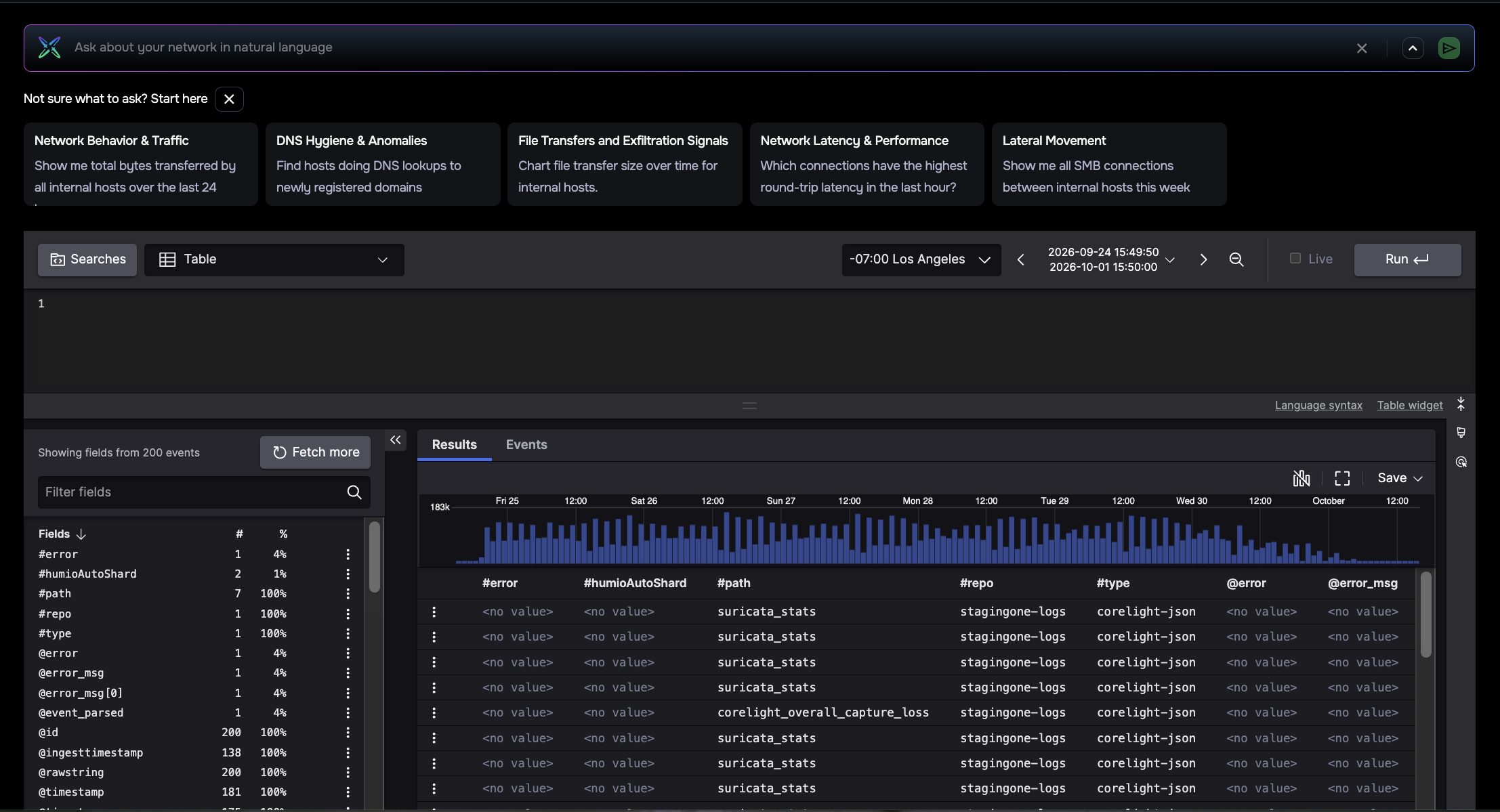Open options menu for @id field

point(348,733)
